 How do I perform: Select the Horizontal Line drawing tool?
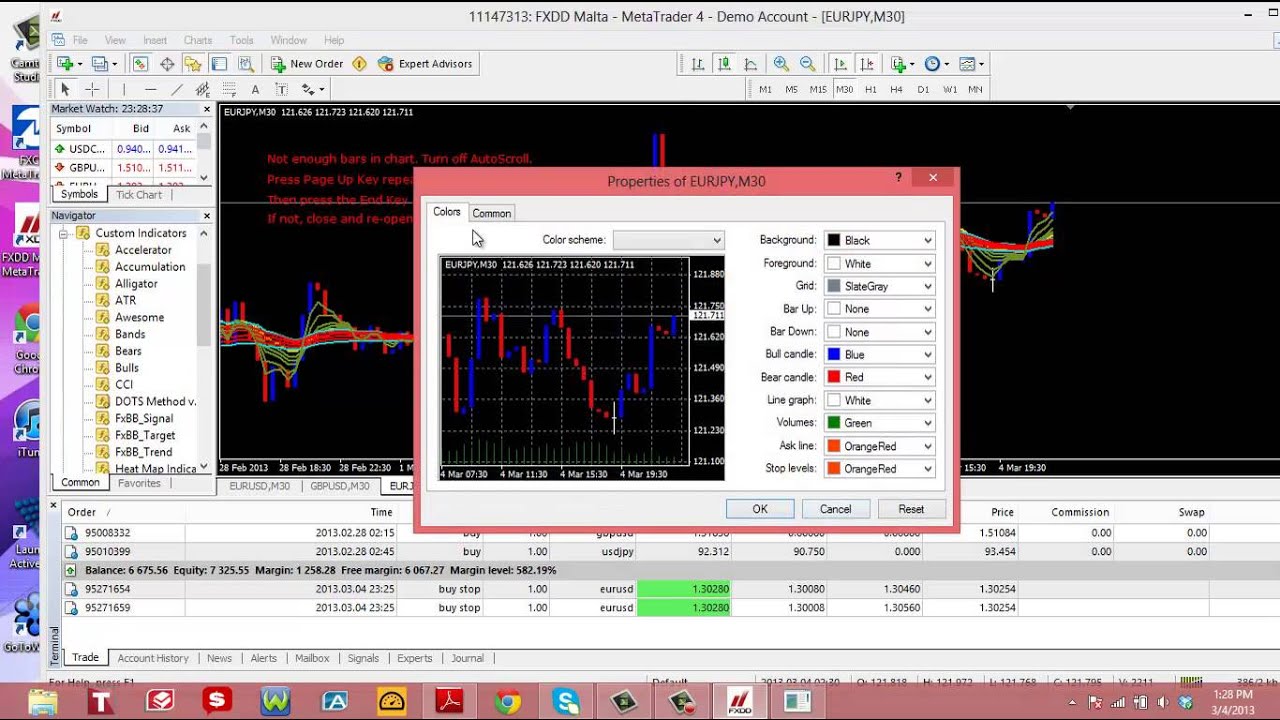click(x=151, y=89)
